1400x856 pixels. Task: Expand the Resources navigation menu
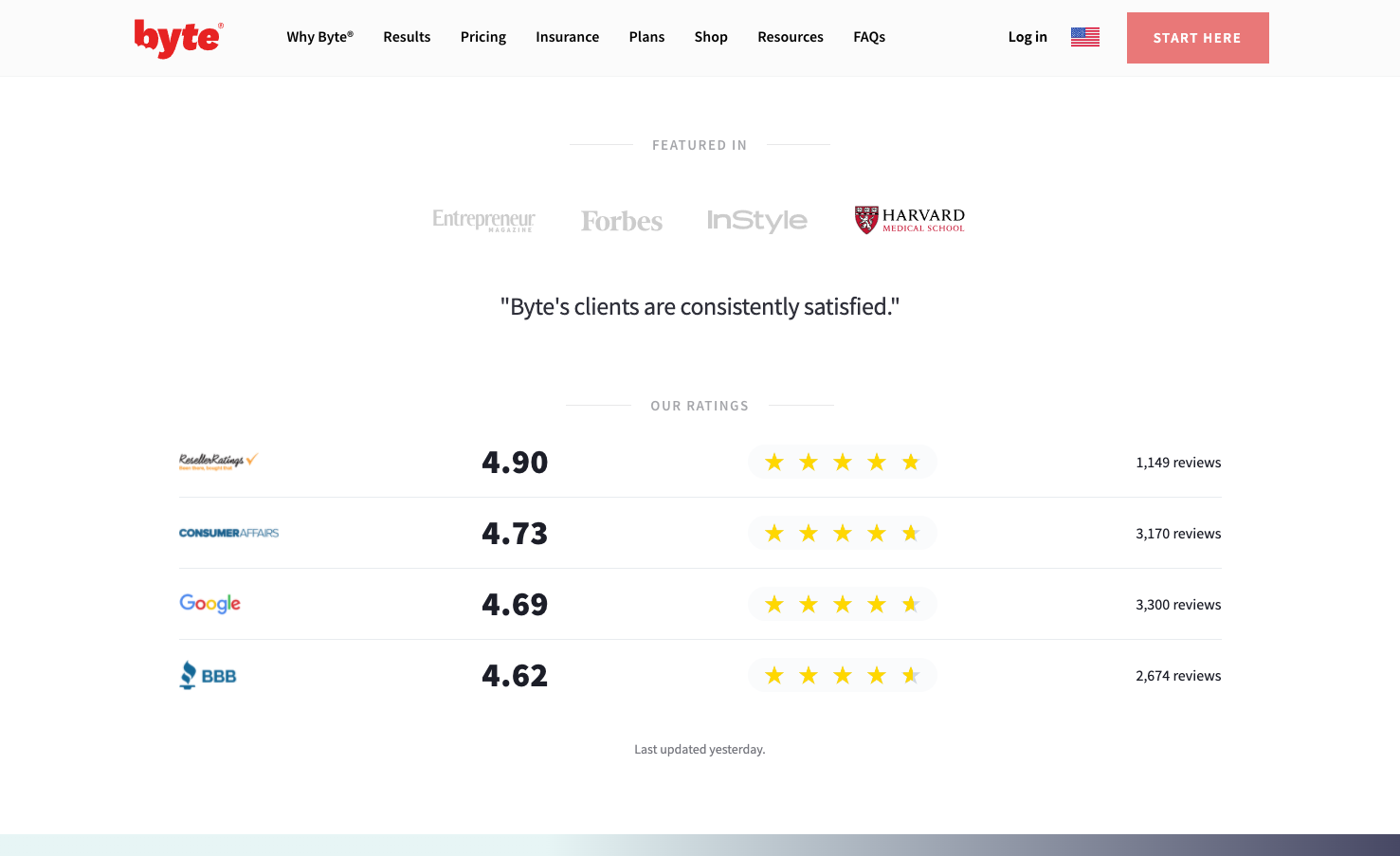click(x=790, y=37)
